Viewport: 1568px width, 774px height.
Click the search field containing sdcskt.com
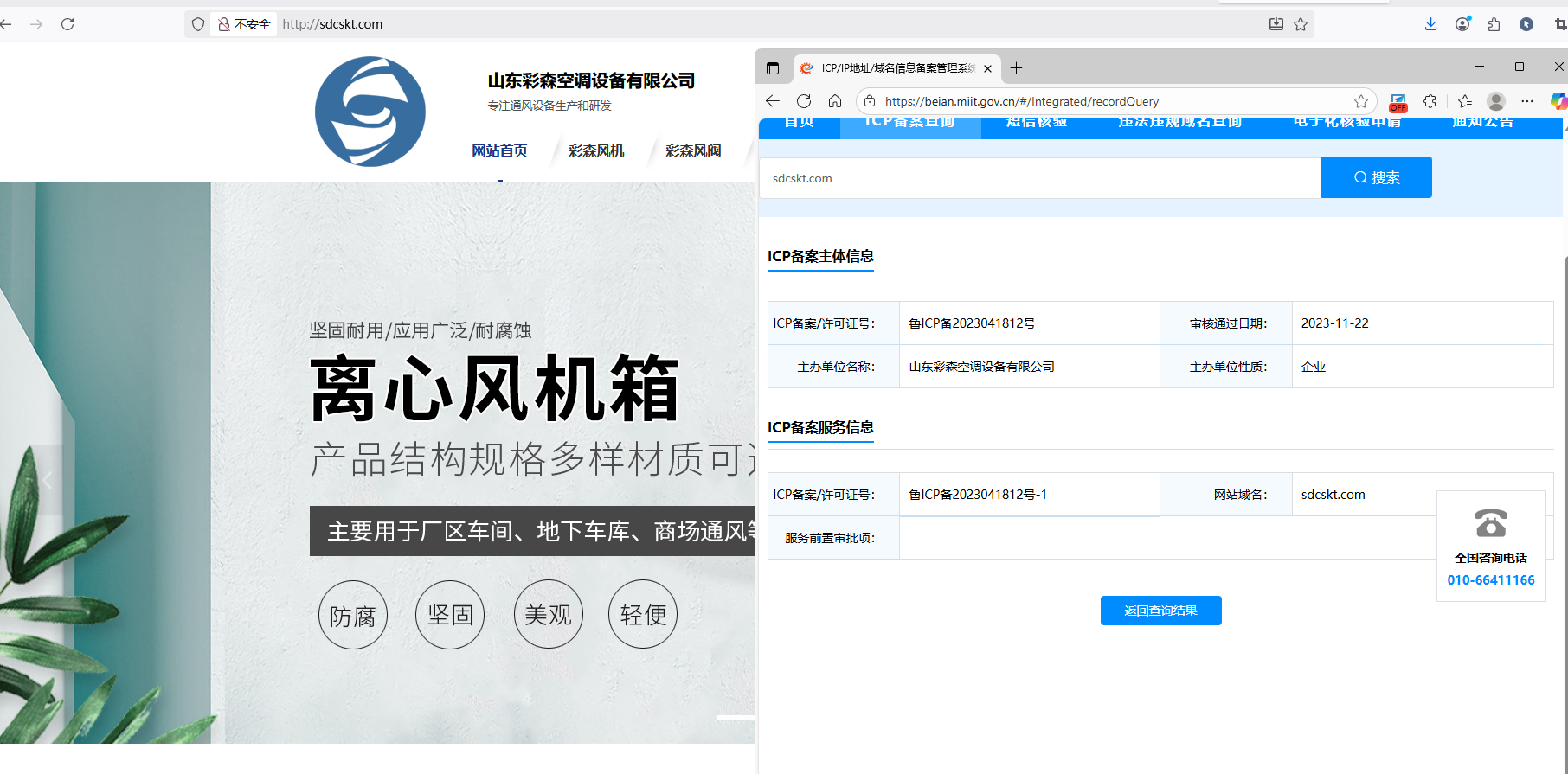click(x=1040, y=178)
